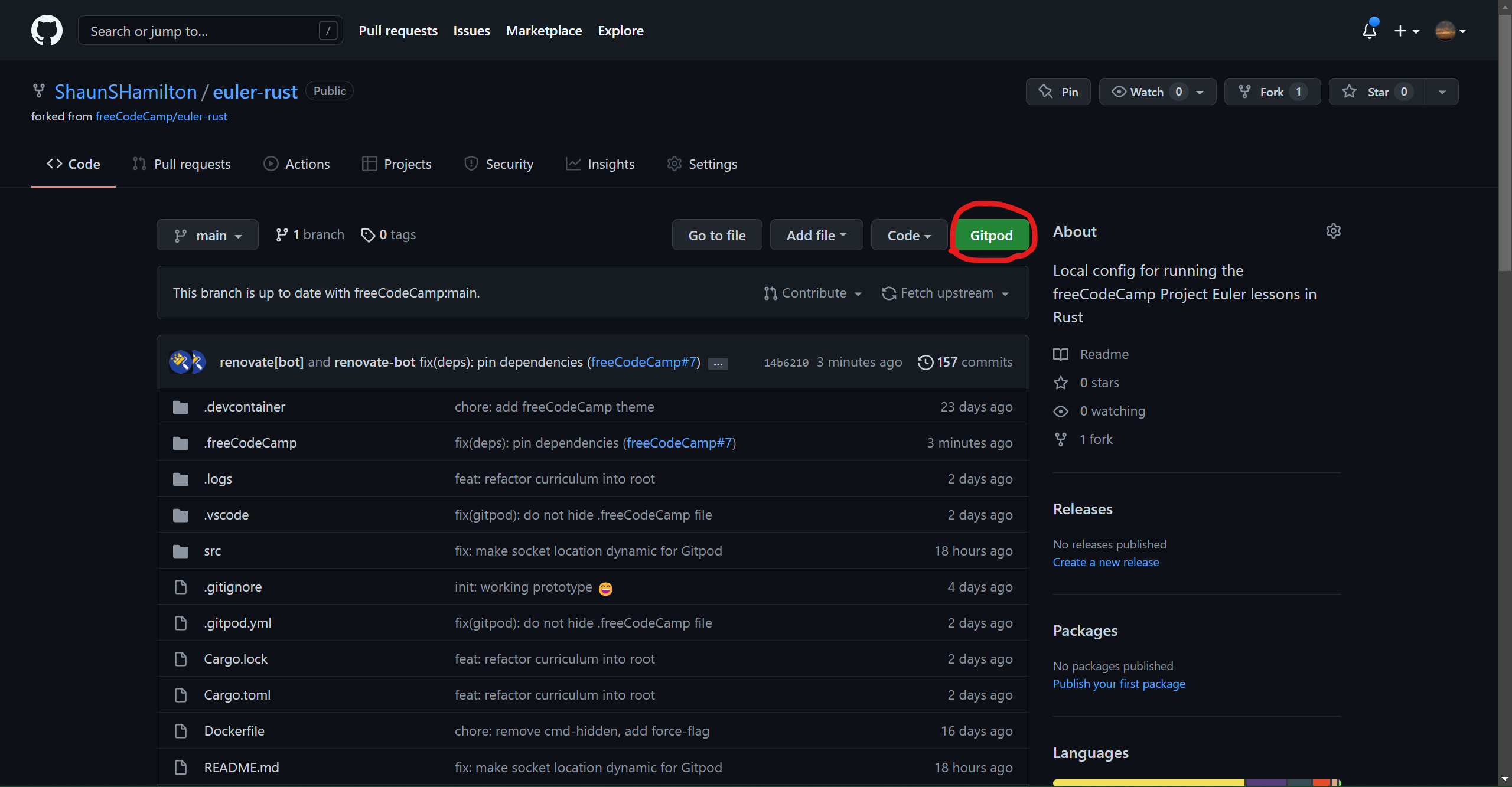Focus the Search or jump to field
1512x787 pixels.
pos(210,31)
